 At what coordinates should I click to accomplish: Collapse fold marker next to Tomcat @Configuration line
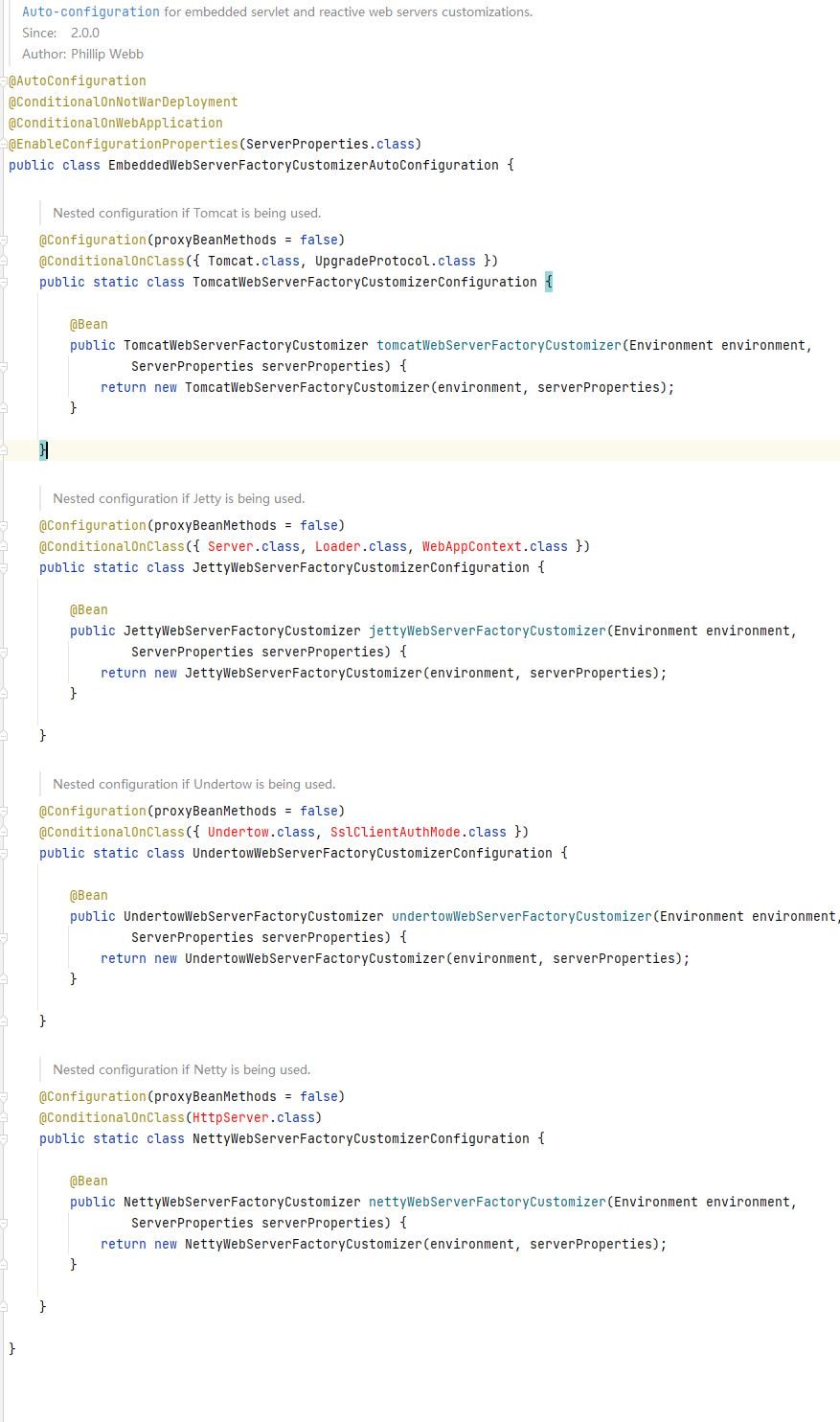[x=4, y=241]
